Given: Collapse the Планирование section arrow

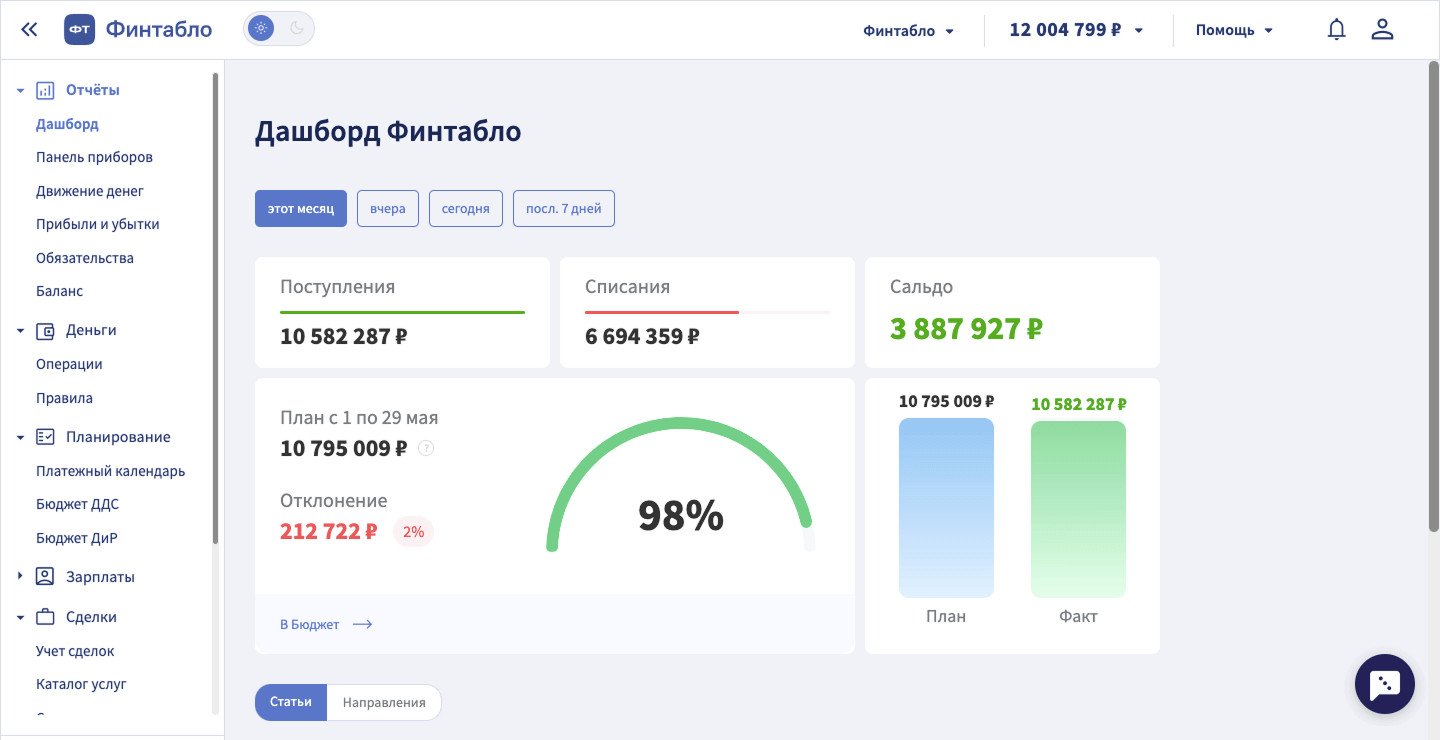Looking at the screenshot, I should [x=20, y=438].
